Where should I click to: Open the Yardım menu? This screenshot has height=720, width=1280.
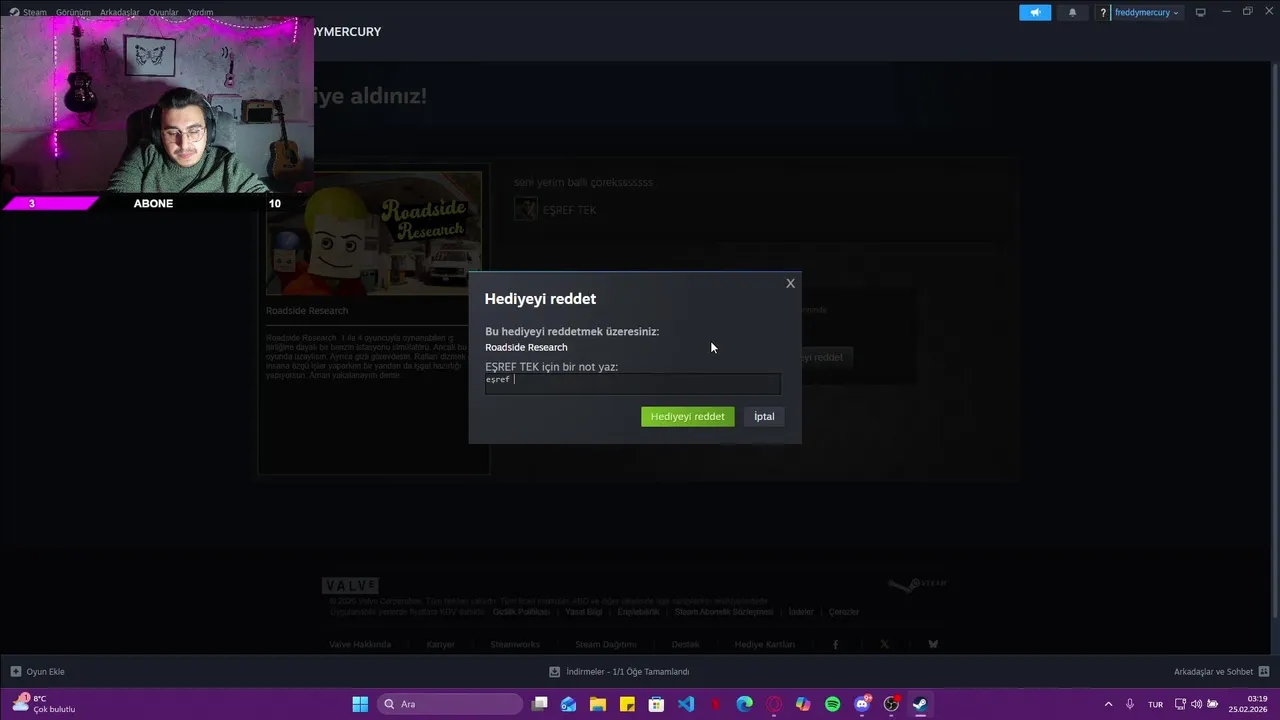200,12
